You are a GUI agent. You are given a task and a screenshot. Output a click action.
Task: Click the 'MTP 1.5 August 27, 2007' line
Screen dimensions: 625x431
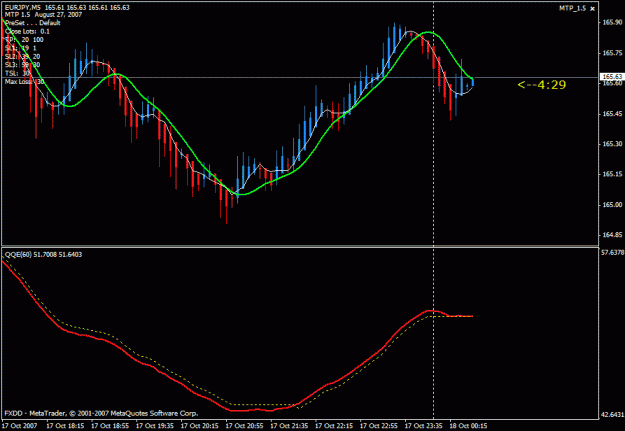click(x=43, y=15)
